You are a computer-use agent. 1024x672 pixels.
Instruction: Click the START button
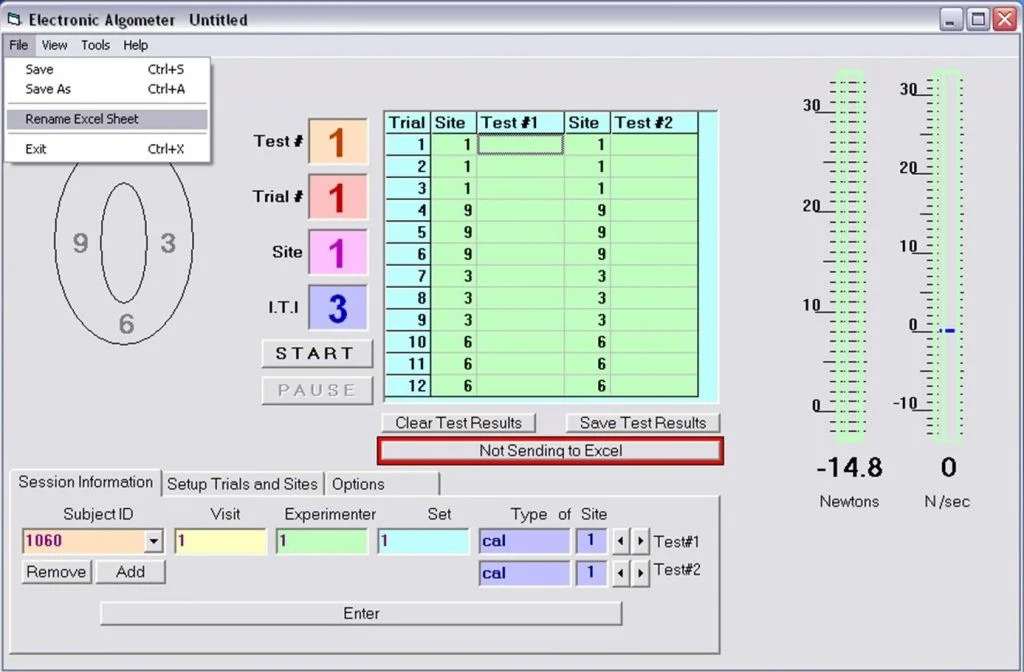click(317, 353)
